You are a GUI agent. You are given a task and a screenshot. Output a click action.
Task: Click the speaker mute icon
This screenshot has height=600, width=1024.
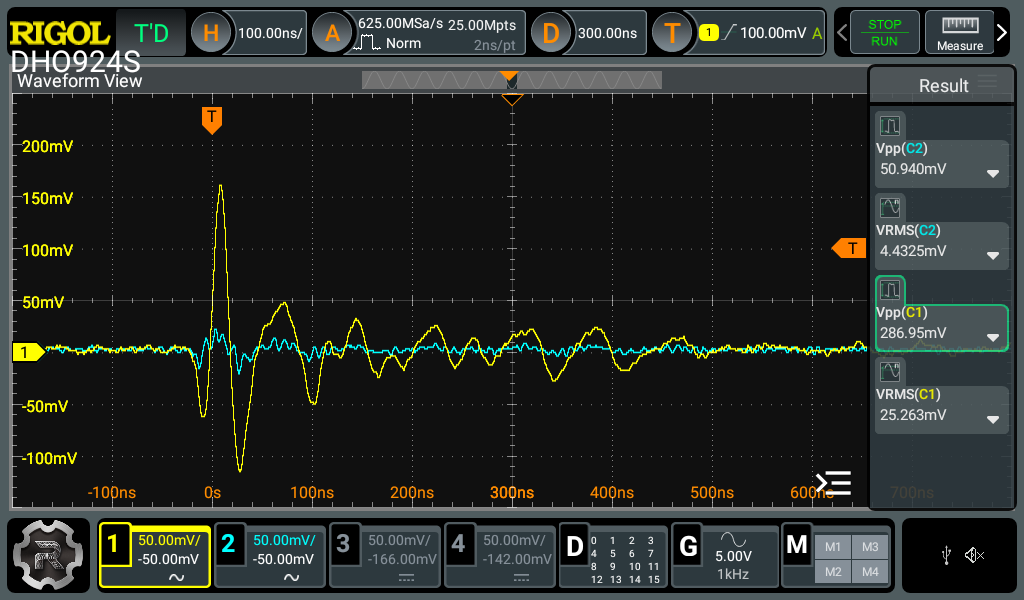[975, 555]
